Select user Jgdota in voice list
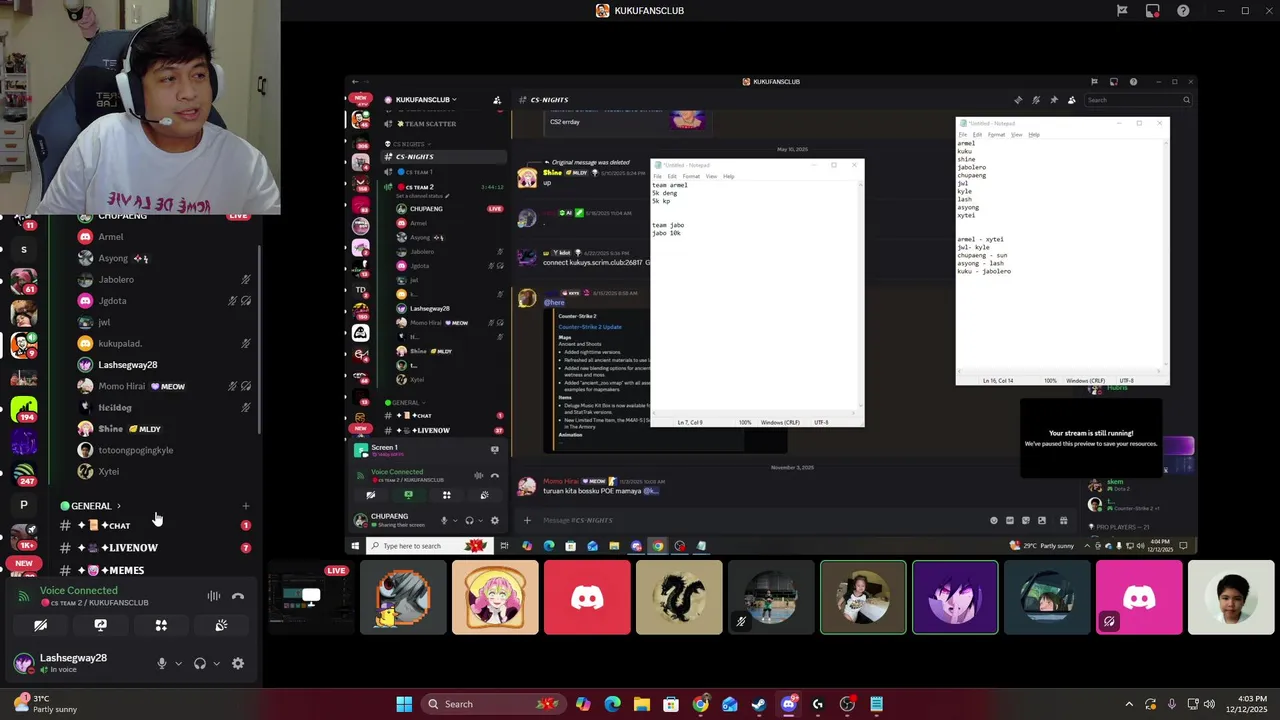This screenshot has width=1280, height=720. point(165,301)
